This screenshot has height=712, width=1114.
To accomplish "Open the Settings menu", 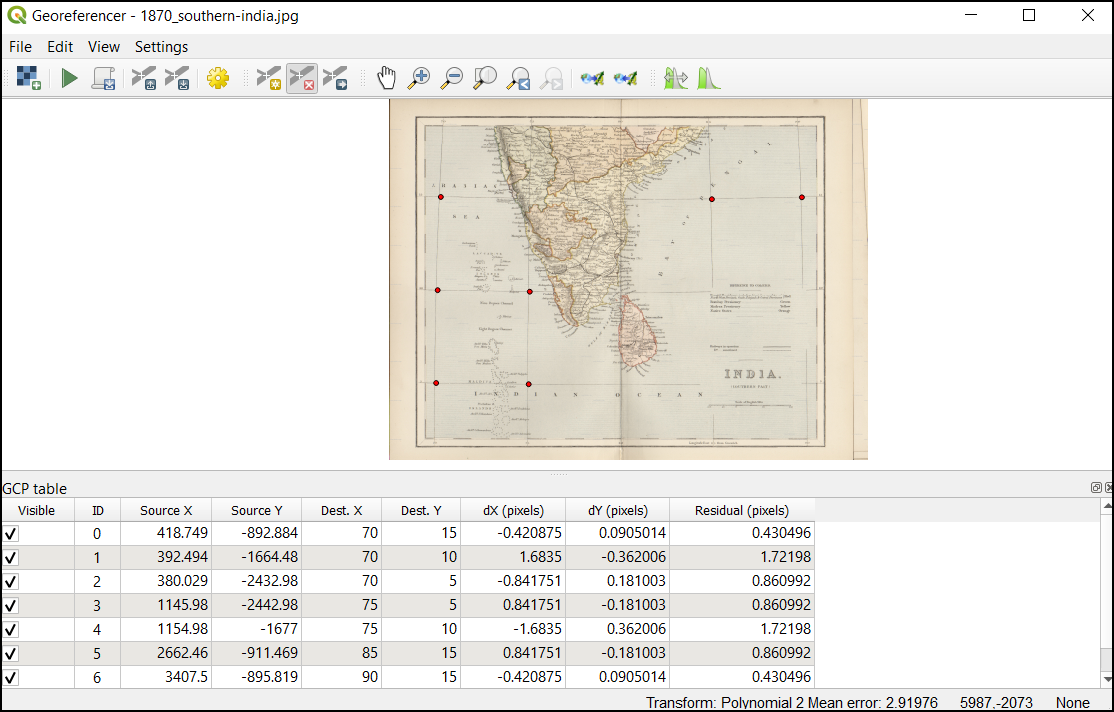I will point(161,47).
